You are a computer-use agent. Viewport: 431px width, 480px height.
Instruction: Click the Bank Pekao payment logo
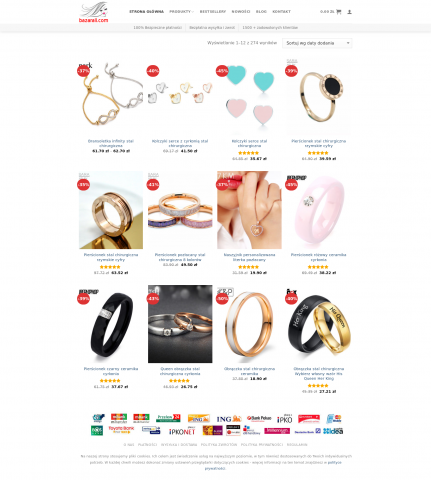click(x=259, y=418)
